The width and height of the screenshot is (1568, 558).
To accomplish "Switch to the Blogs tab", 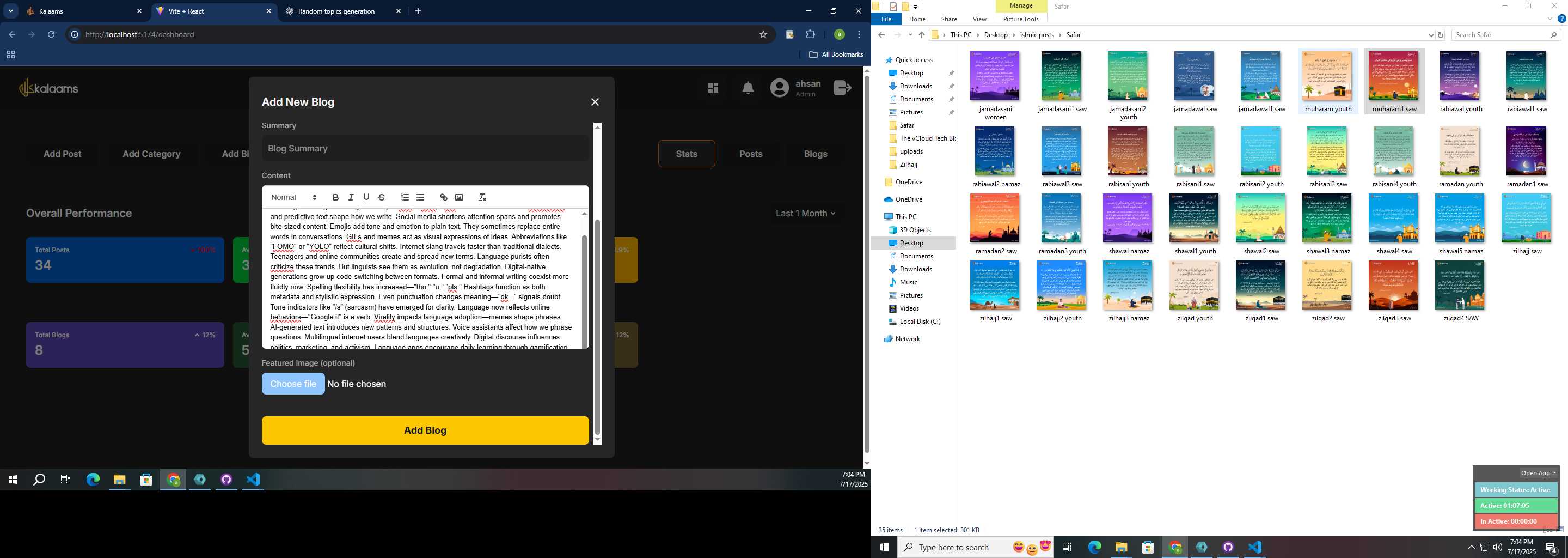I will 815,154.
